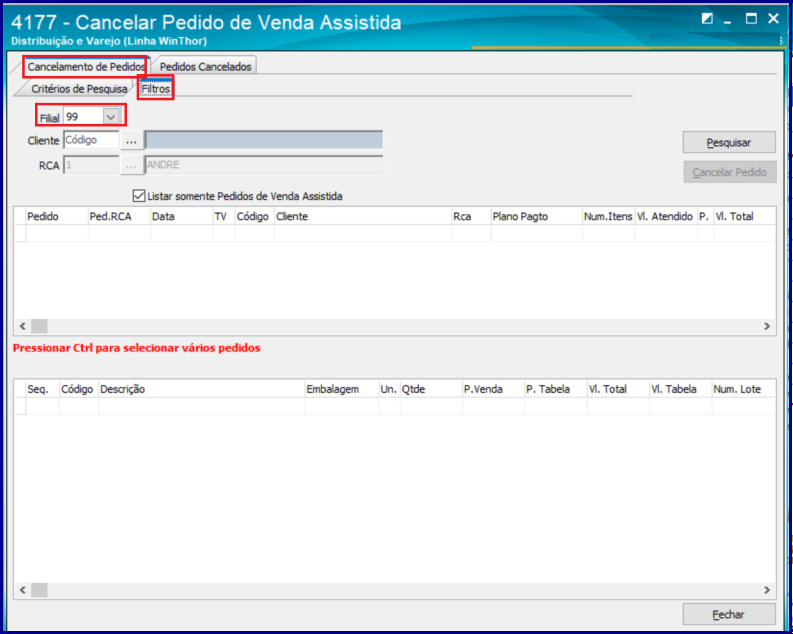Click the RCA name field showing ANDRE
Image resolution: width=793 pixels, height=634 pixels.
pos(263,165)
